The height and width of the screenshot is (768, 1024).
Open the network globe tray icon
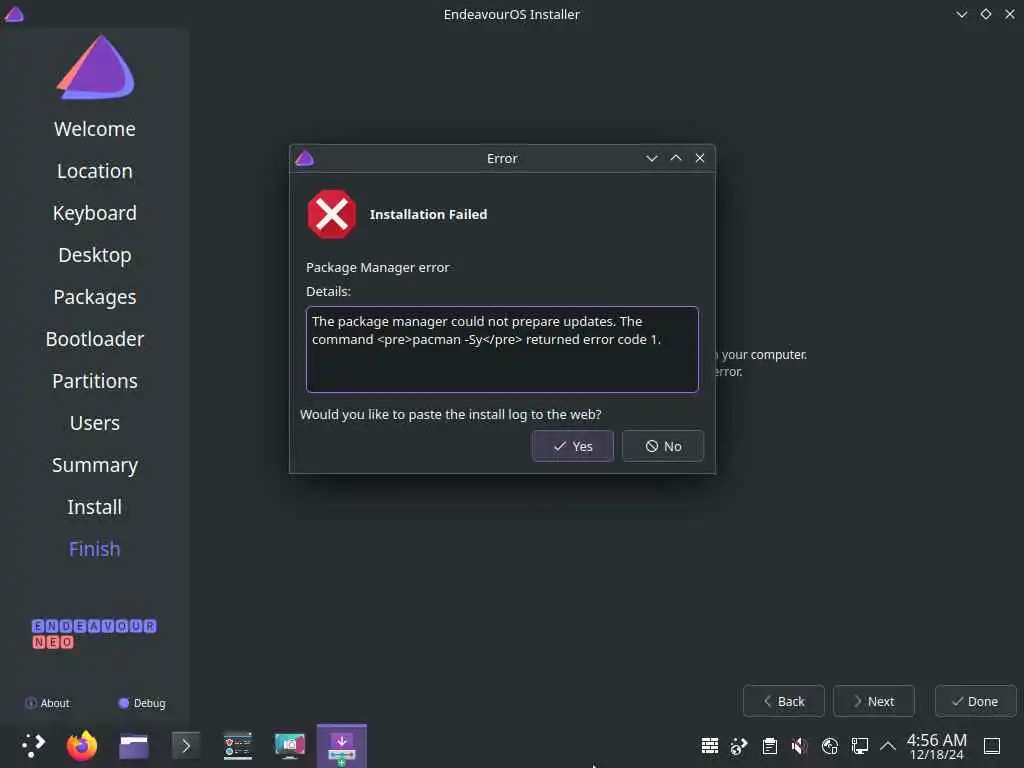click(x=830, y=746)
